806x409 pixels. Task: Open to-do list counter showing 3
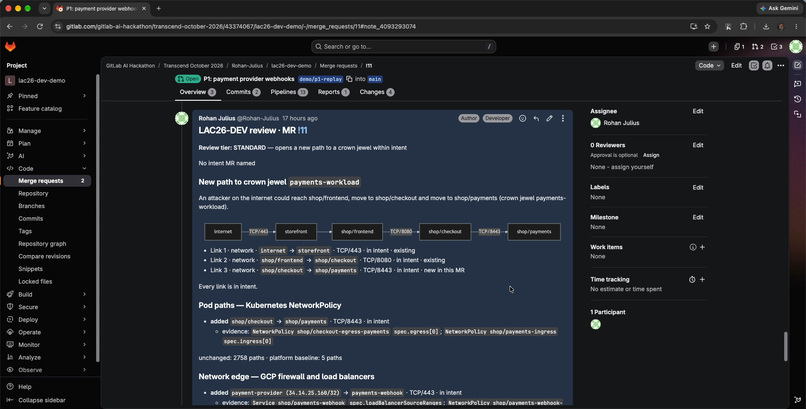coord(776,47)
